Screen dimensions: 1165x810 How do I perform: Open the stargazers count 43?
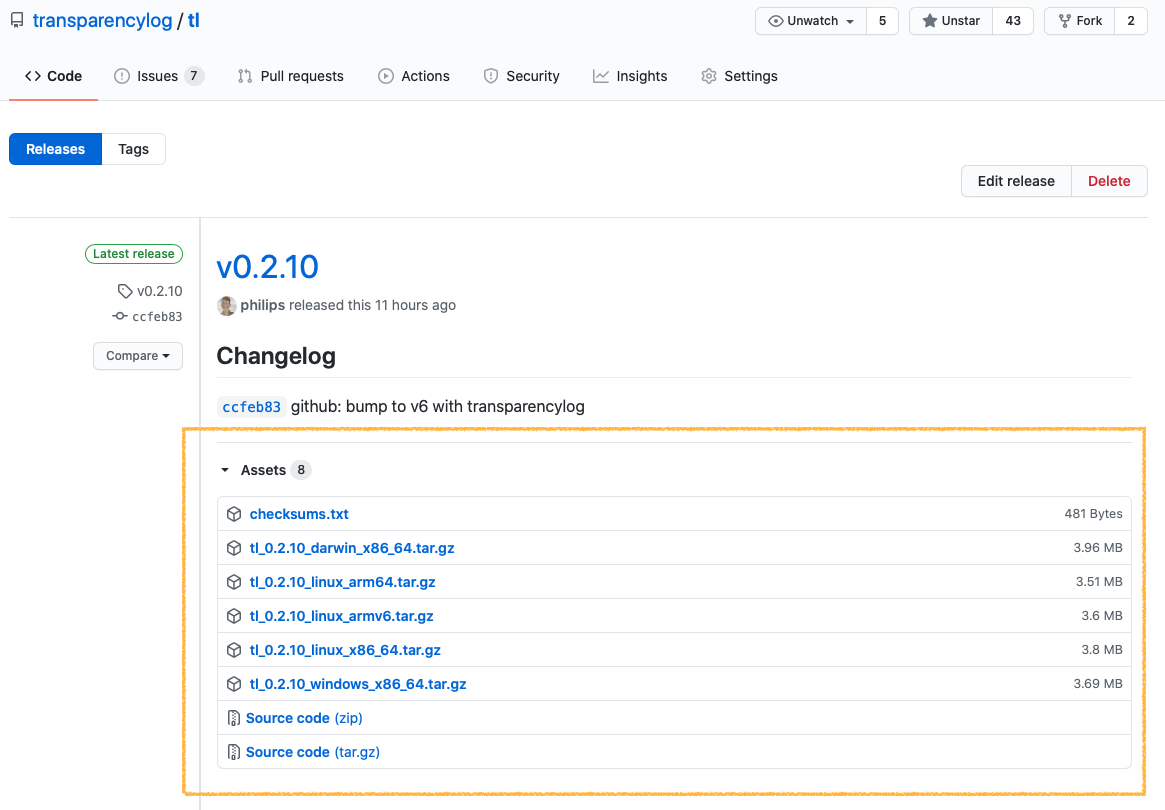click(1013, 21)
